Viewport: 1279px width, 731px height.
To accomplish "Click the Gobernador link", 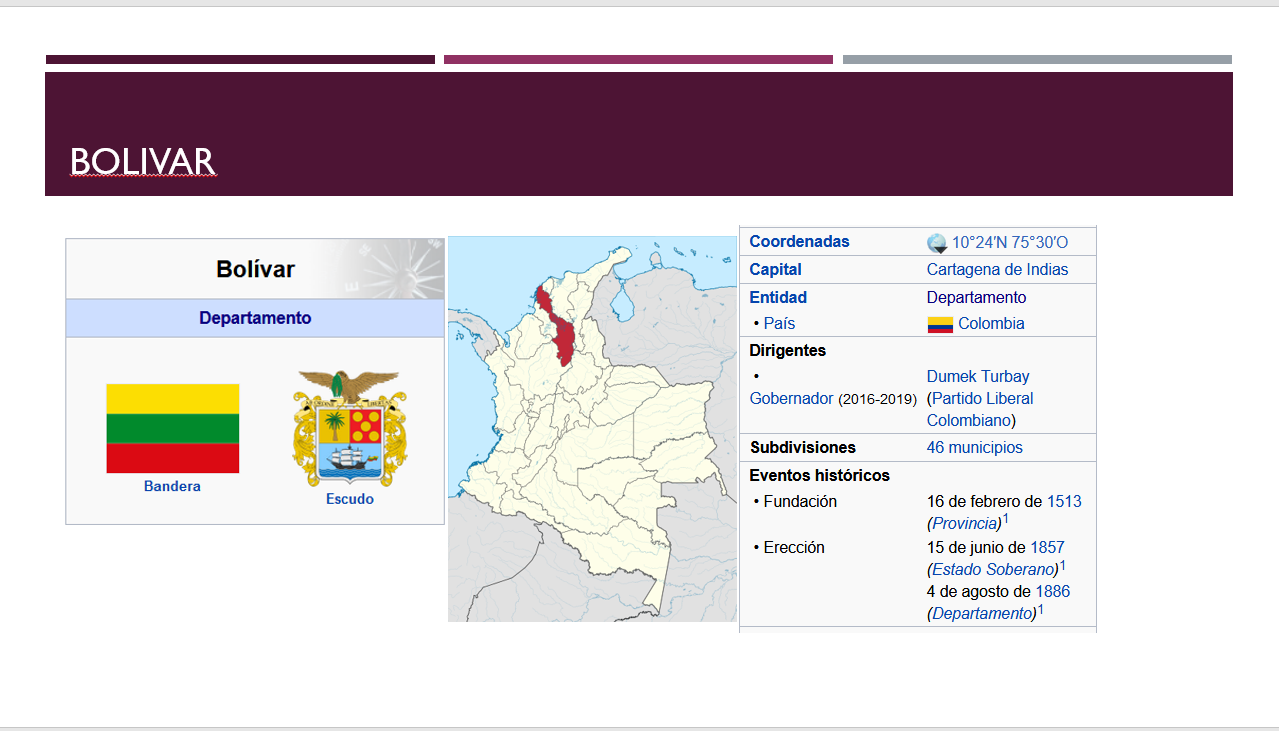I will pos(791,398).
